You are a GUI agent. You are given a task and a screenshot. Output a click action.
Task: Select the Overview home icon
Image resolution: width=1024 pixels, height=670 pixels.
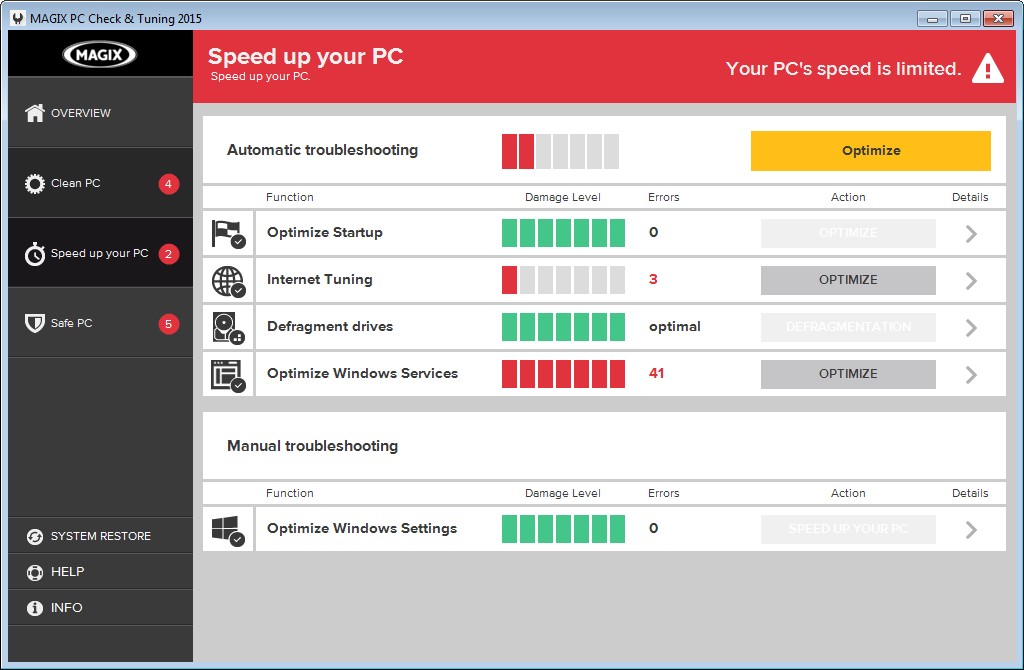click(34, 113)
